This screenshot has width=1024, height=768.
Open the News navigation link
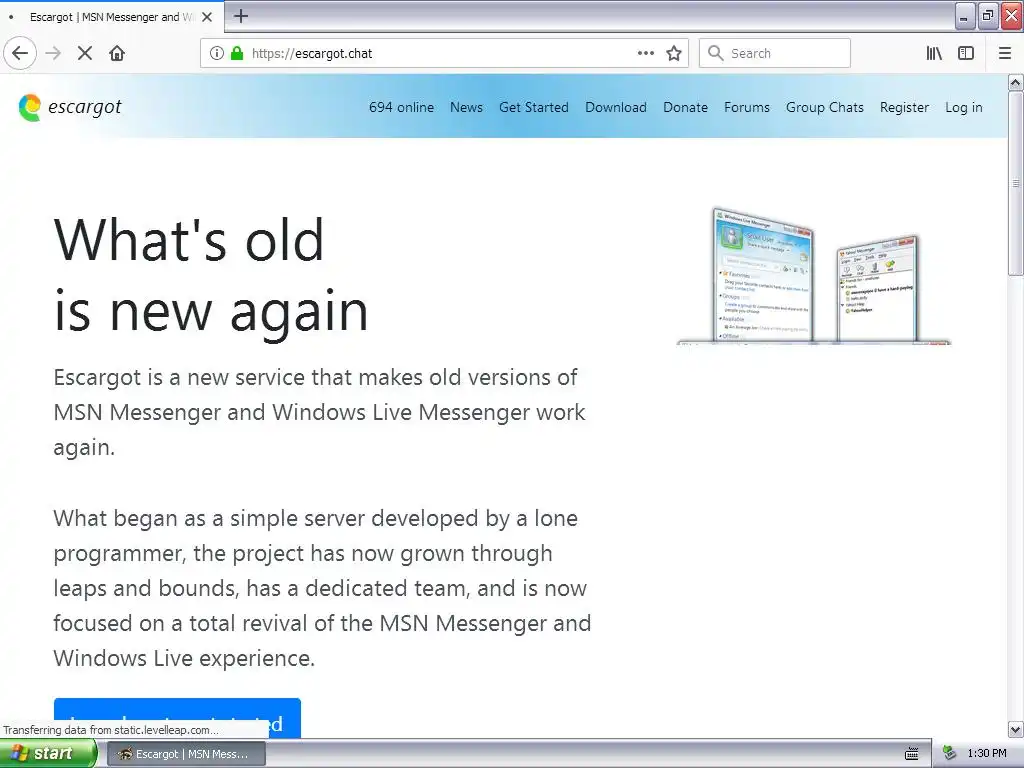(x=466, y=107)
